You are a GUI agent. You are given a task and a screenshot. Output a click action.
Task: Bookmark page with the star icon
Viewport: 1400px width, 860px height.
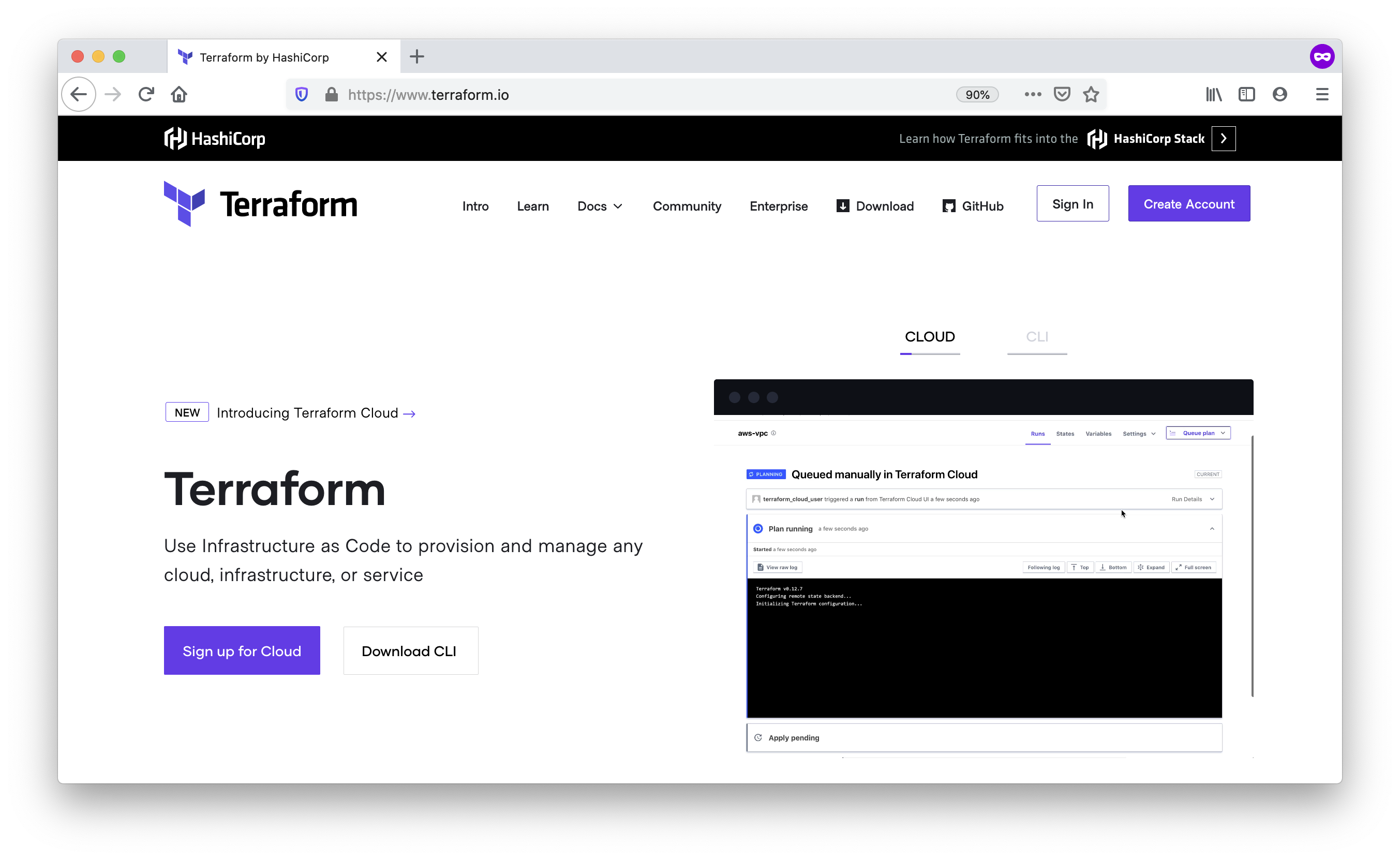click(x=1091, y=94)
